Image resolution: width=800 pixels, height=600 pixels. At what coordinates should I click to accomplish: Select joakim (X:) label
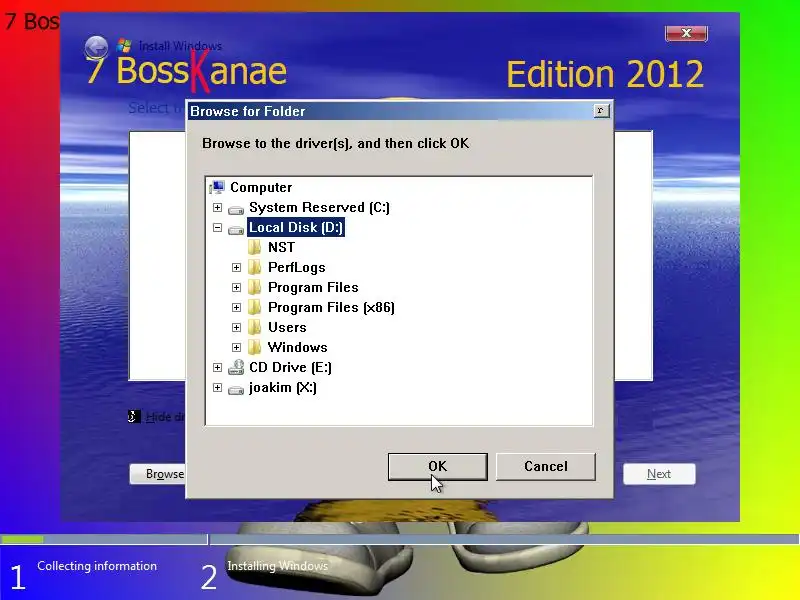282,387
